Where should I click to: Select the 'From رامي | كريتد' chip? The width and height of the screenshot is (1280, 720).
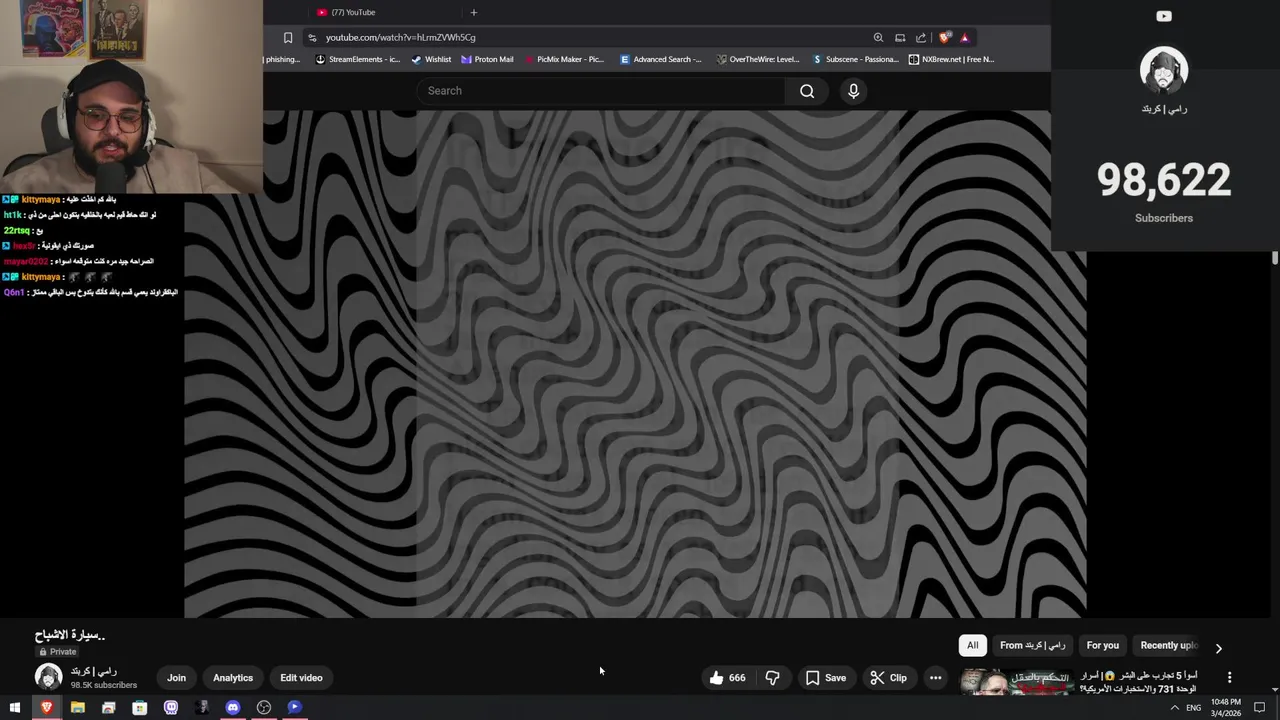(x=1033, y=645)
